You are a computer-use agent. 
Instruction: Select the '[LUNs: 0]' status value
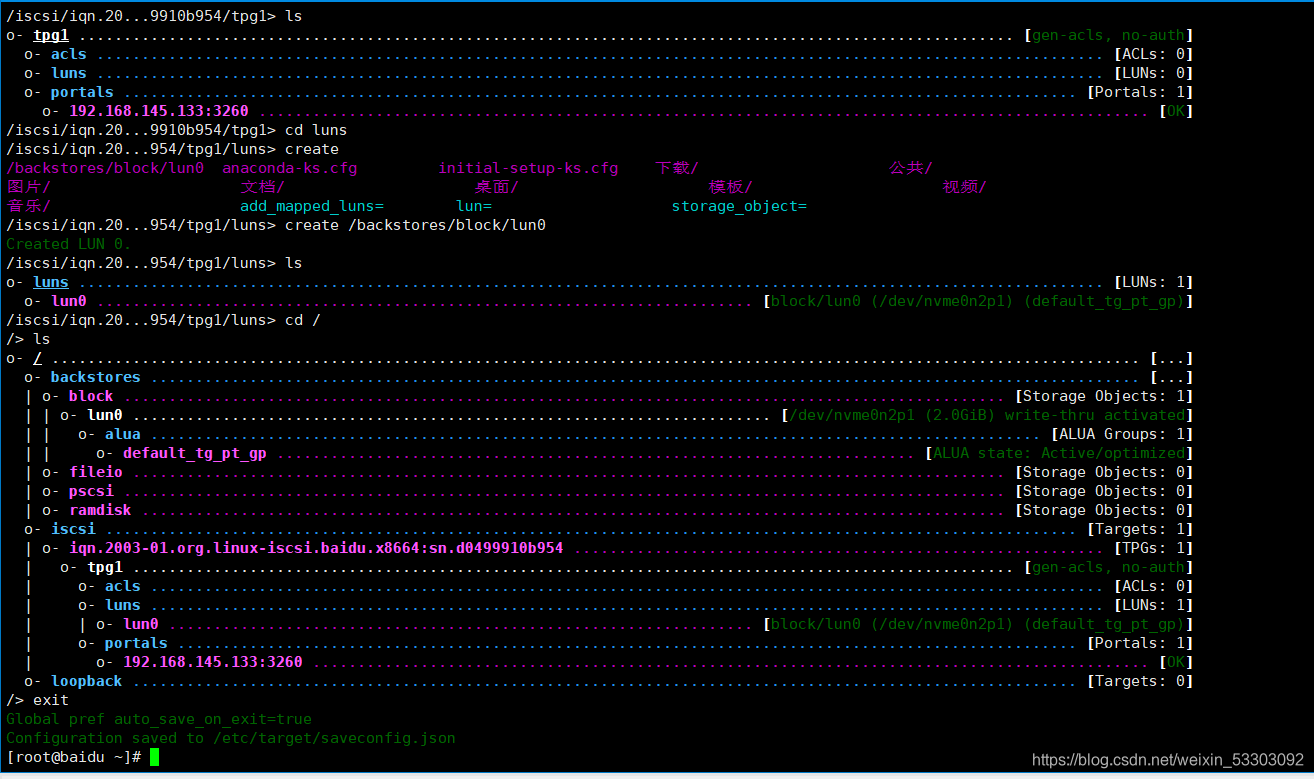coord(1153,73)
